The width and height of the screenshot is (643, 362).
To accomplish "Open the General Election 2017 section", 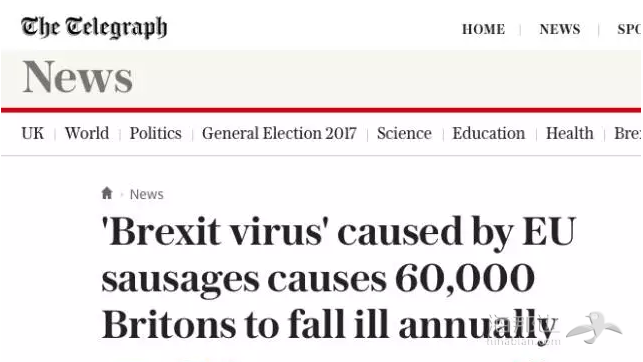I will pos(279,133).
